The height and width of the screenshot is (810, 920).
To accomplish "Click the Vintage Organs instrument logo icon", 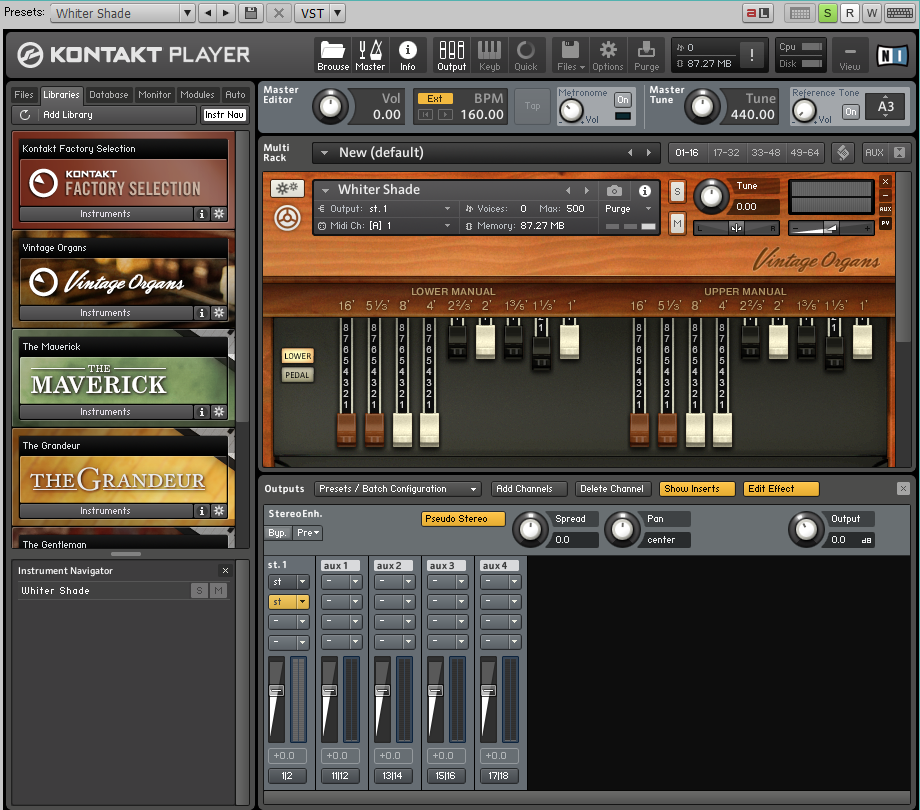I will click(288, 218).
